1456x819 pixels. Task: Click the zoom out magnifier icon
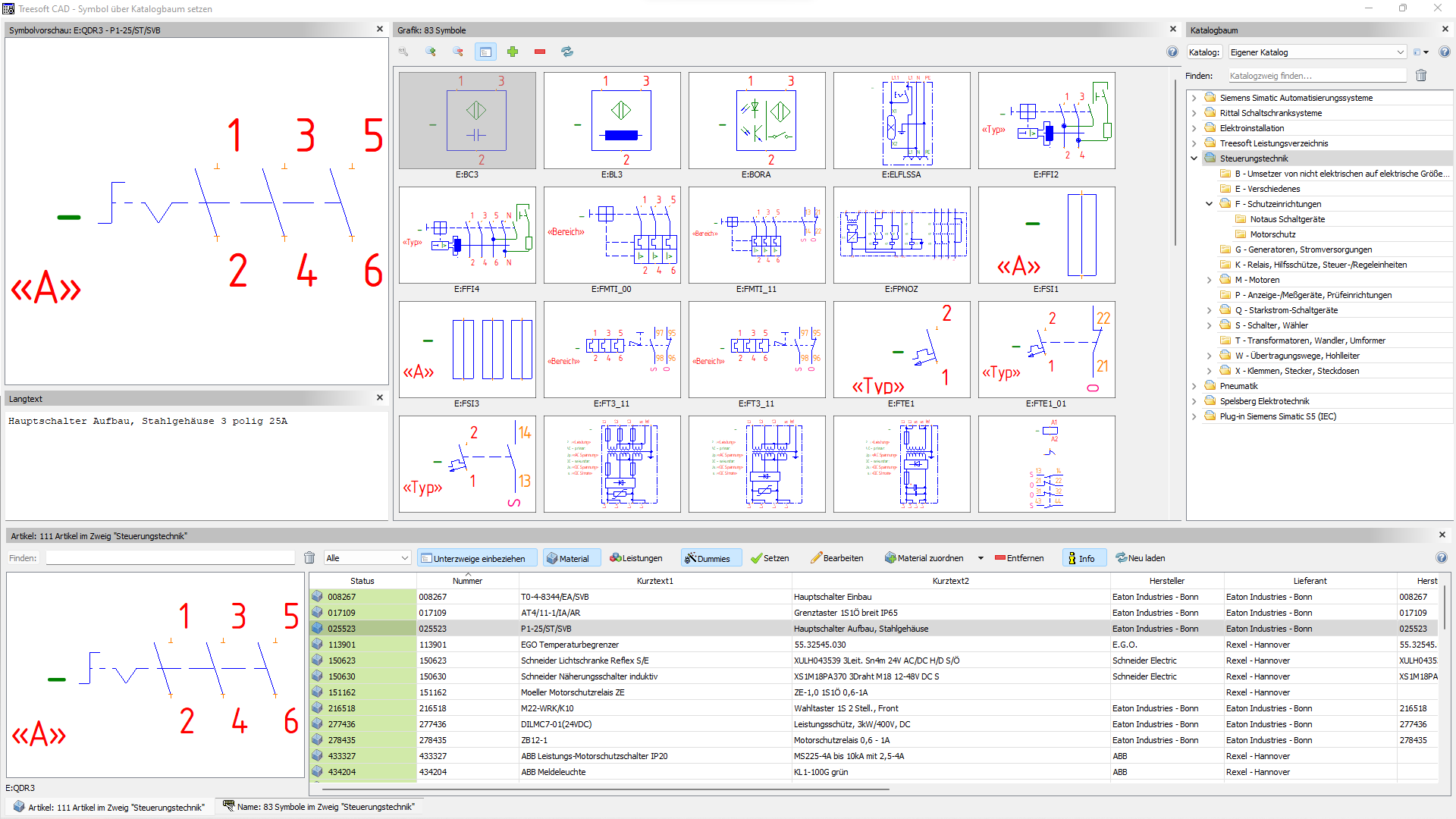(x=458, y=52)
